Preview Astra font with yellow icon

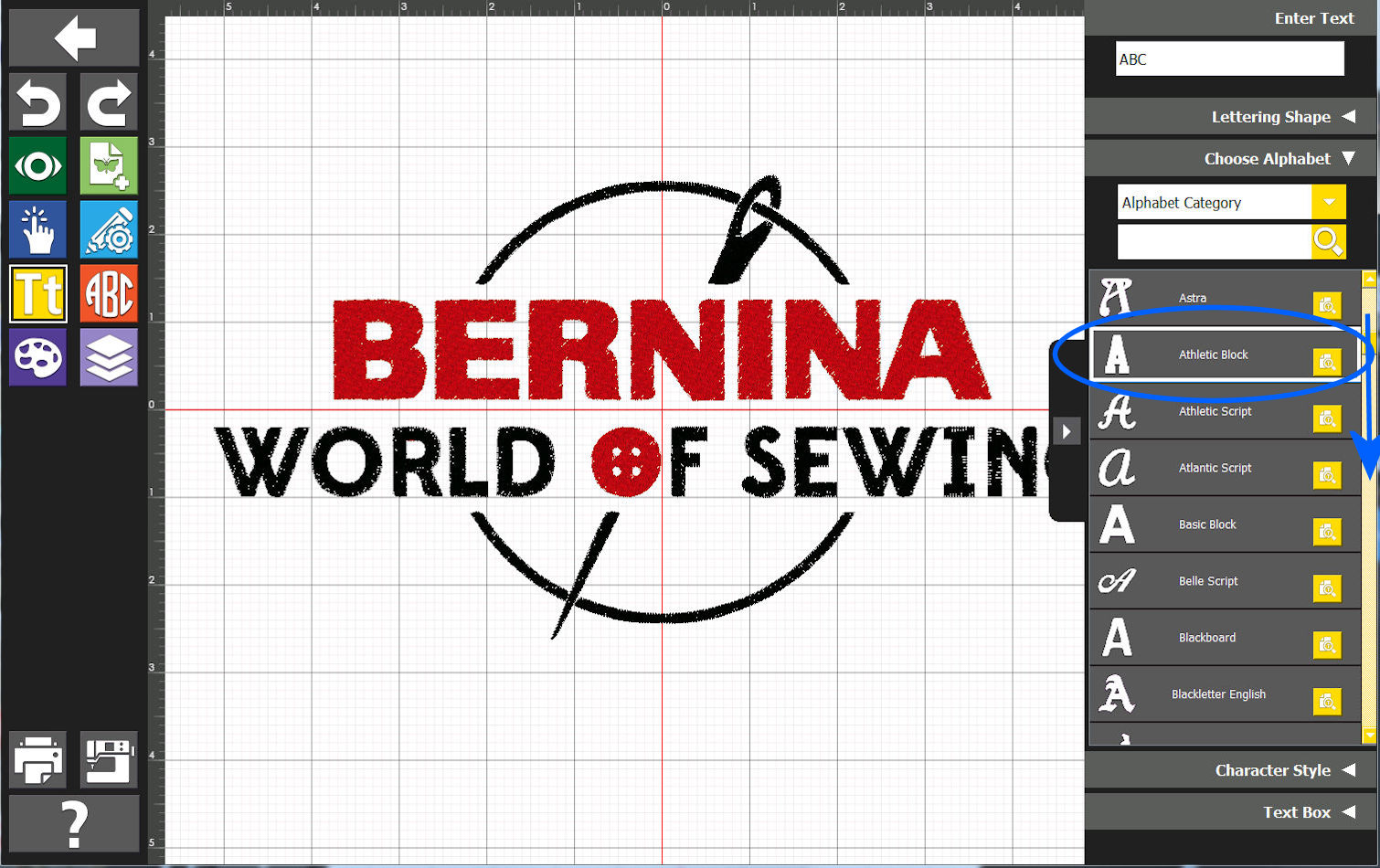click(1327, 305)
